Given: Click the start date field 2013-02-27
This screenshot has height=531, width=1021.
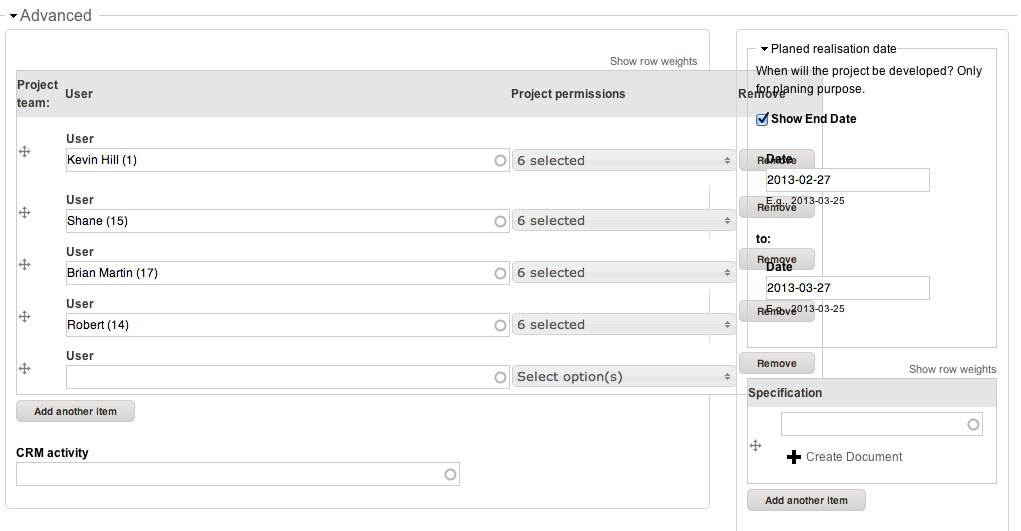Looking at the screenshot, I should click(847, 180).
